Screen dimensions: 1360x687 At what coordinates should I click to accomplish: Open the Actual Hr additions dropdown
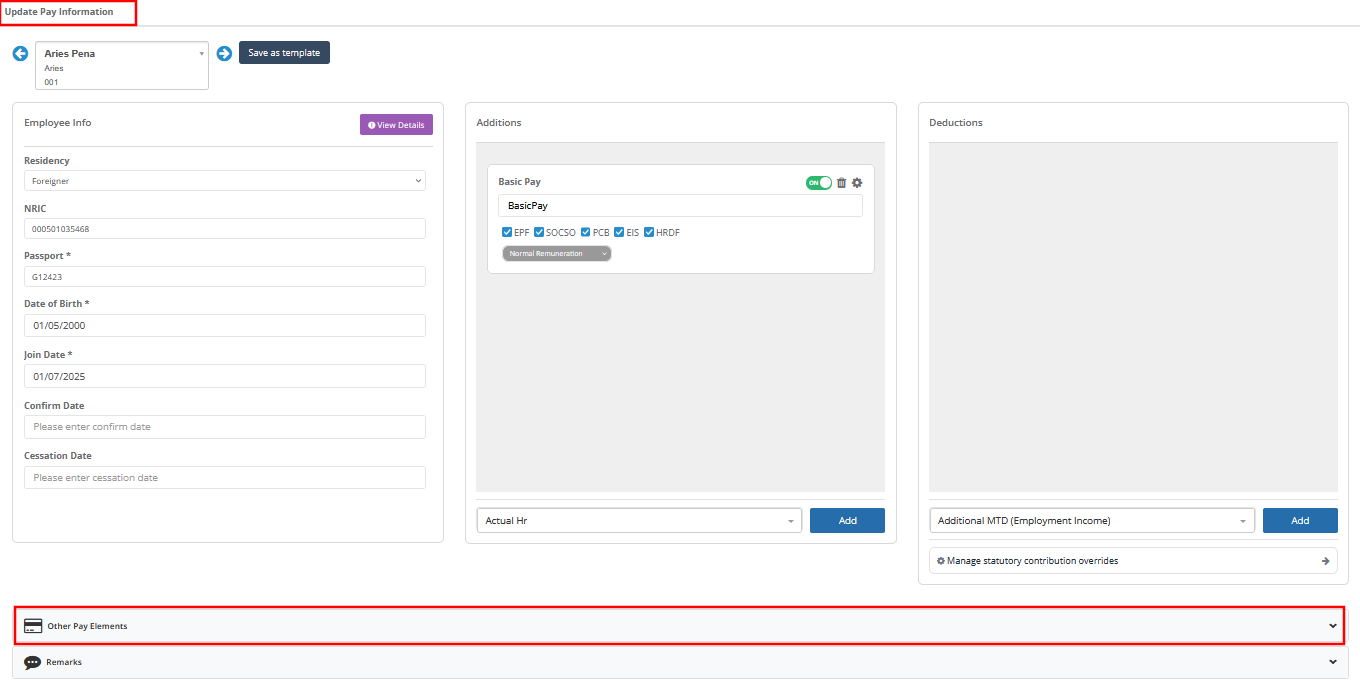[x=639, y=521]
